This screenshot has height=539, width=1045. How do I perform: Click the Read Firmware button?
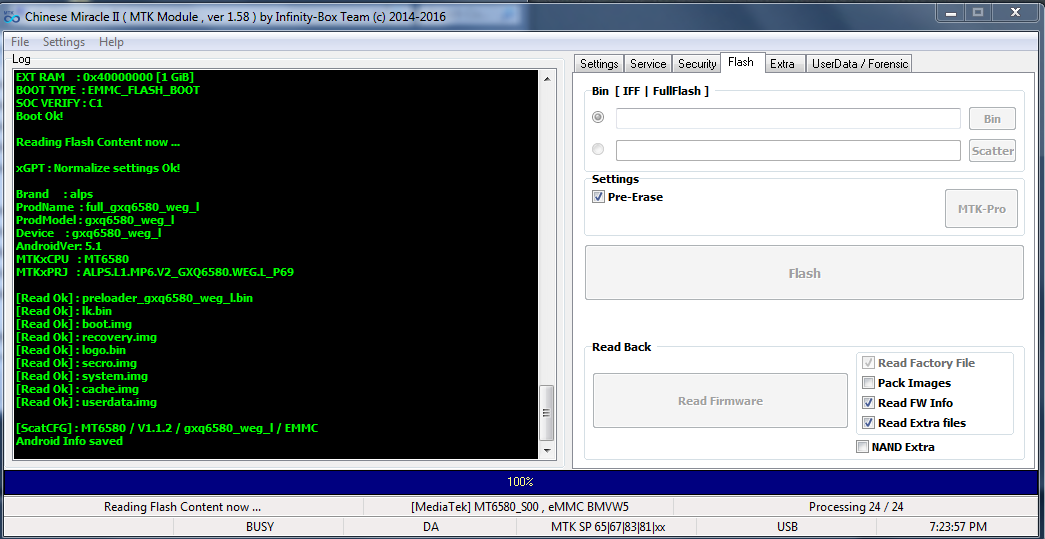click(x=720, y=401)
